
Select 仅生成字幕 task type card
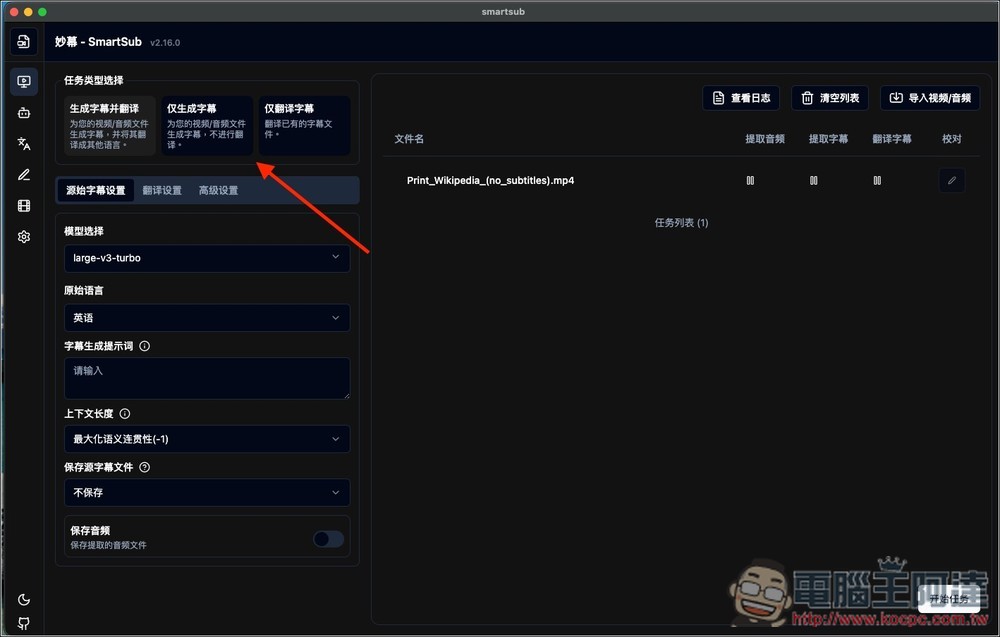coord(206,126)
